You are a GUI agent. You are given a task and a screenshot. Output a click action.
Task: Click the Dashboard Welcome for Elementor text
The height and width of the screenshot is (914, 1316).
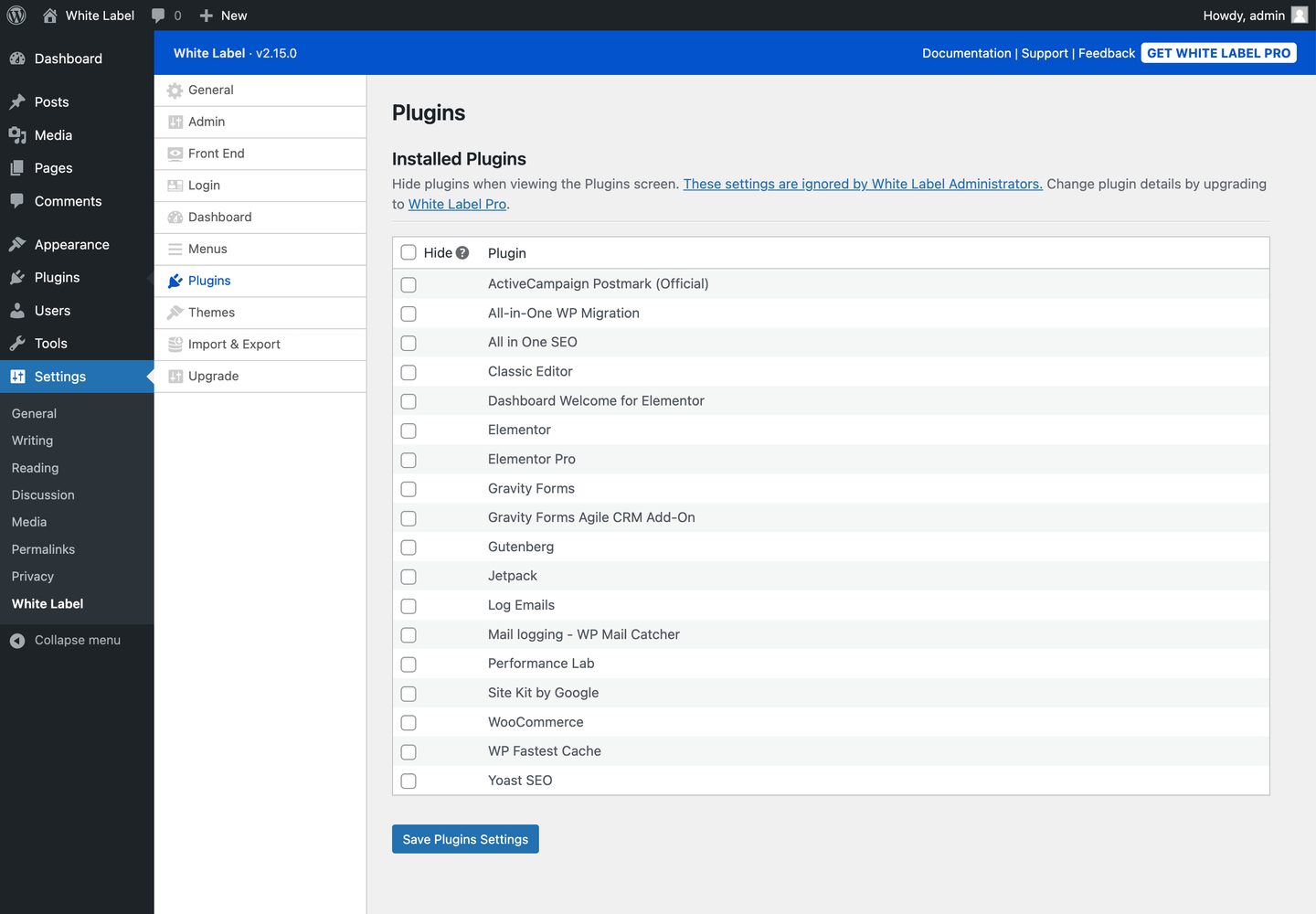coord(596,400)
